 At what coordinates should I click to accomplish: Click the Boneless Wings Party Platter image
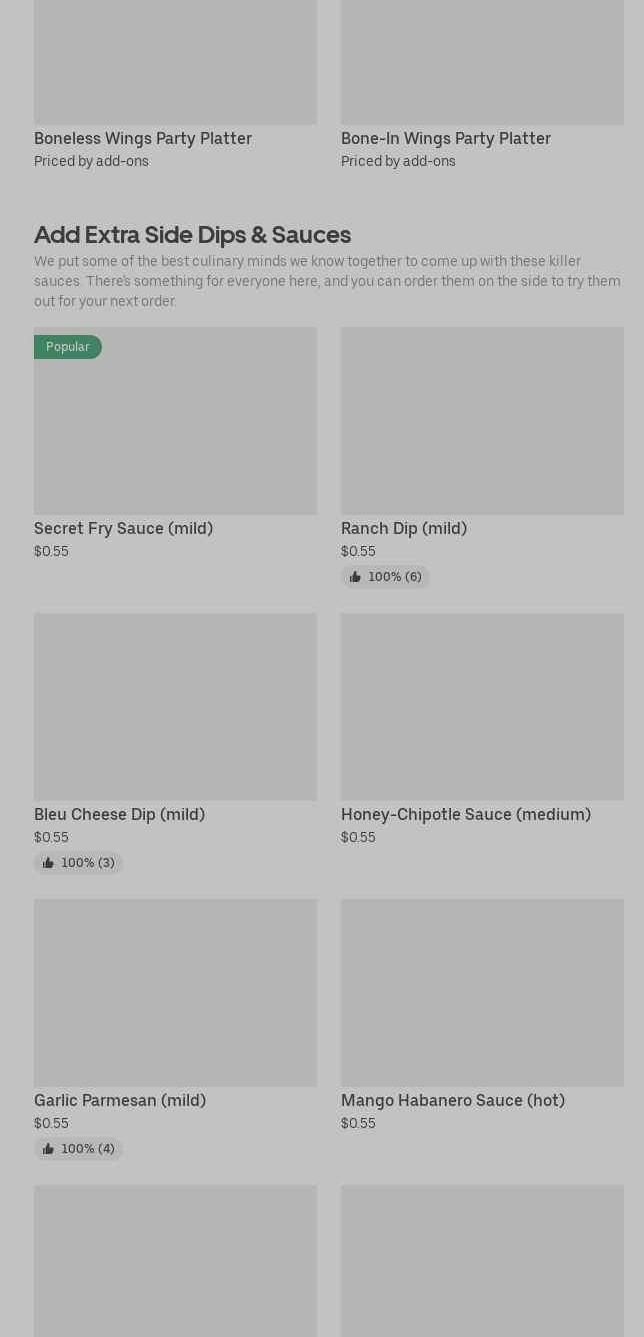pyautogui.click(x=175, y=62)
